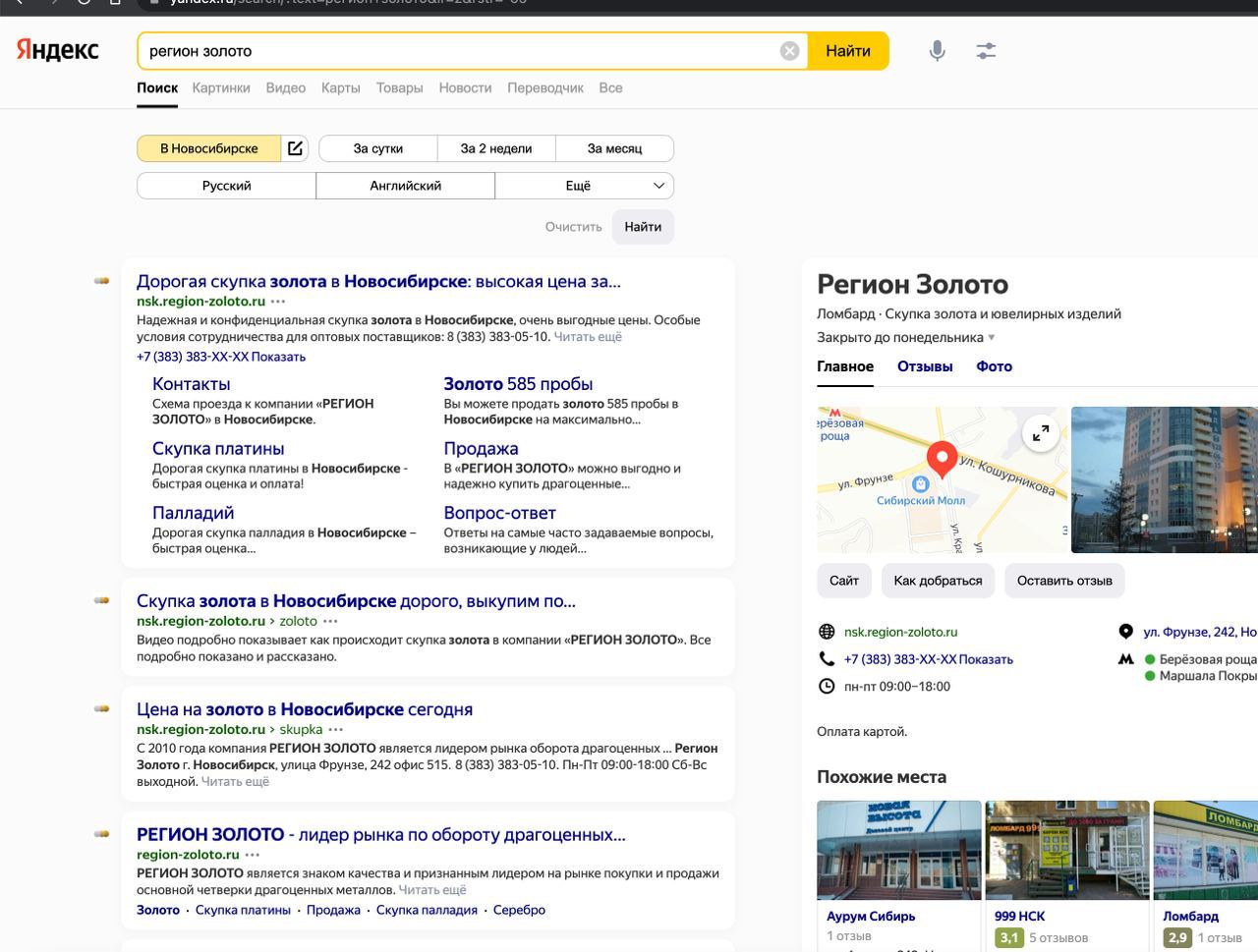
Task: Expand the Закрыто до понедельника hours arrow
Action: point(991,338)
